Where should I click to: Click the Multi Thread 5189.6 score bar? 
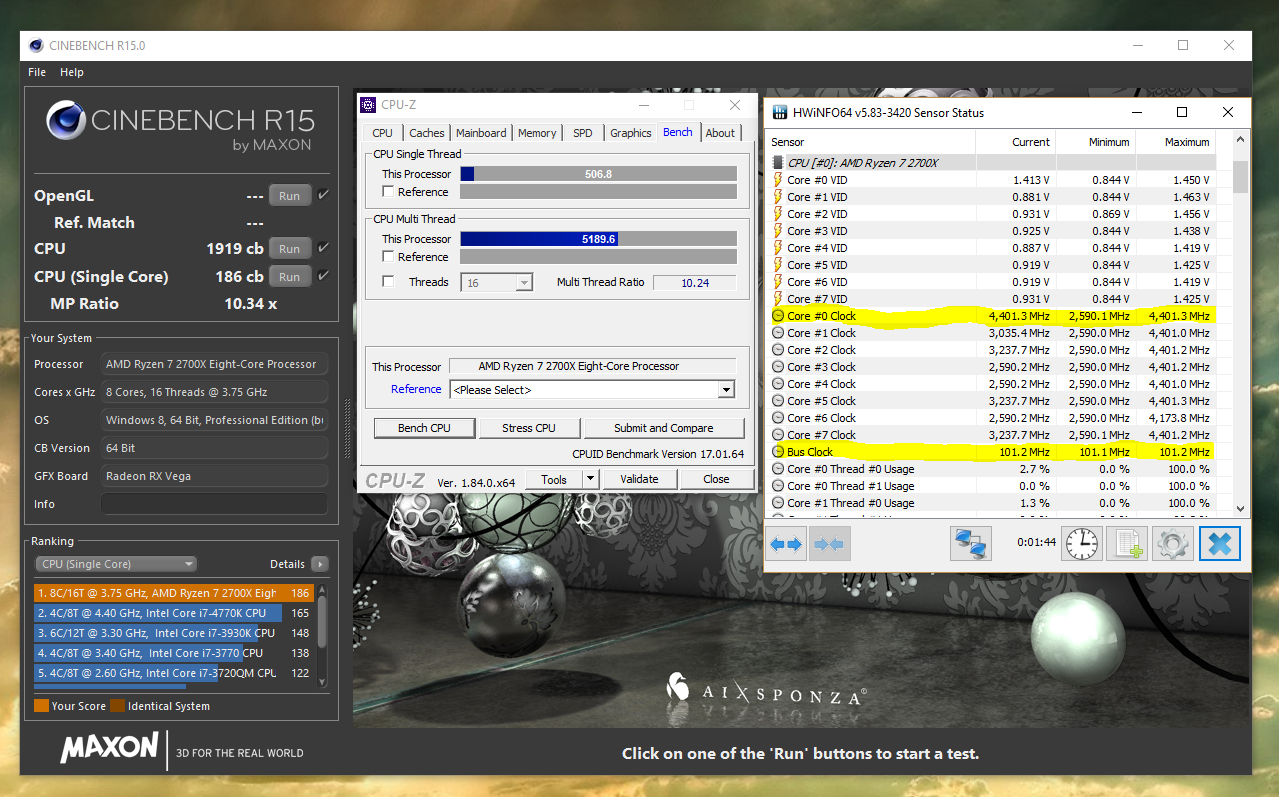point(599,239)
